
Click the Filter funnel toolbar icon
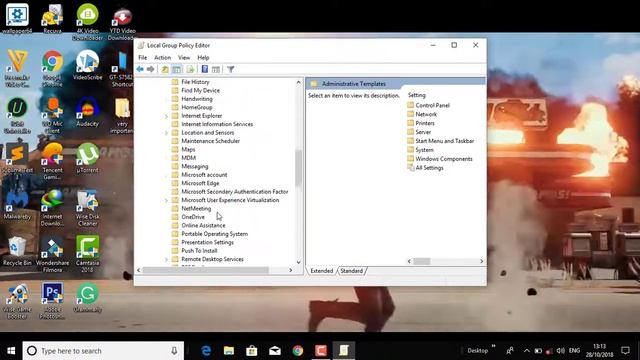point(231,69)
